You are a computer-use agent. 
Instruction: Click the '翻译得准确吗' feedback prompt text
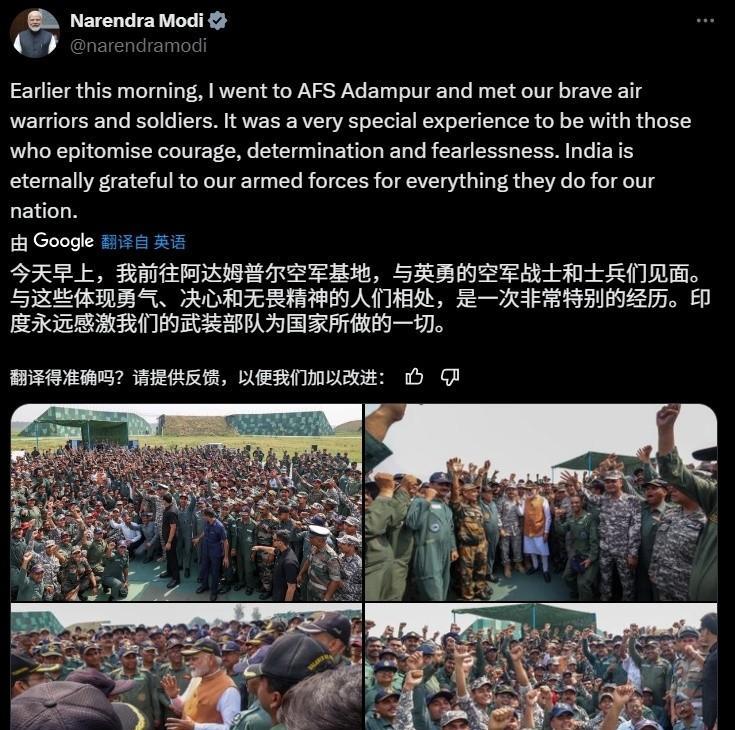pyautogui.click(x=197, y=377)
